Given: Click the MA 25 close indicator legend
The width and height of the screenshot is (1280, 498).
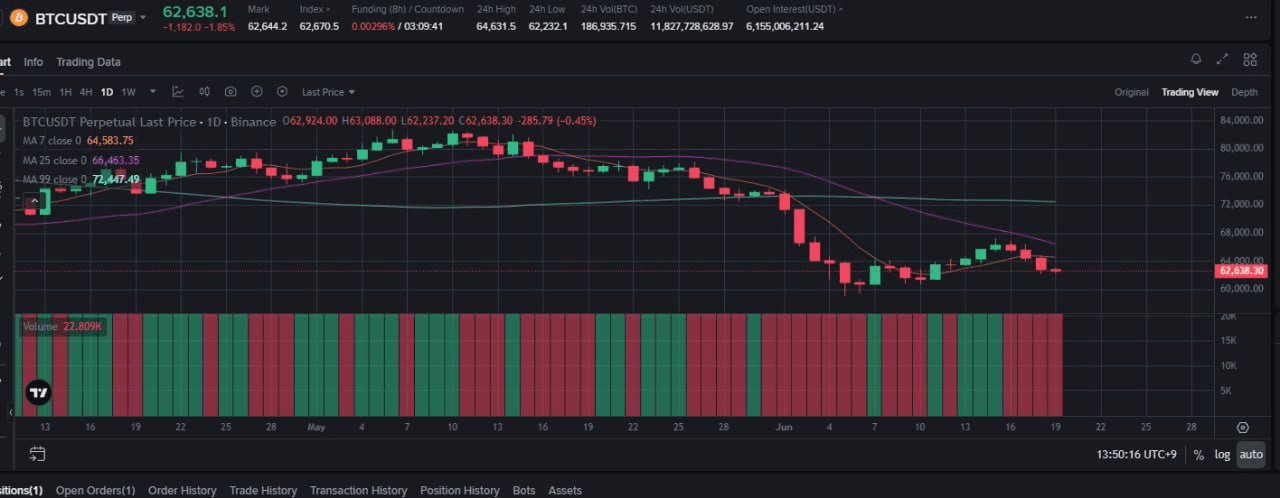Looking at the screenshot, I should pos(81,160).
